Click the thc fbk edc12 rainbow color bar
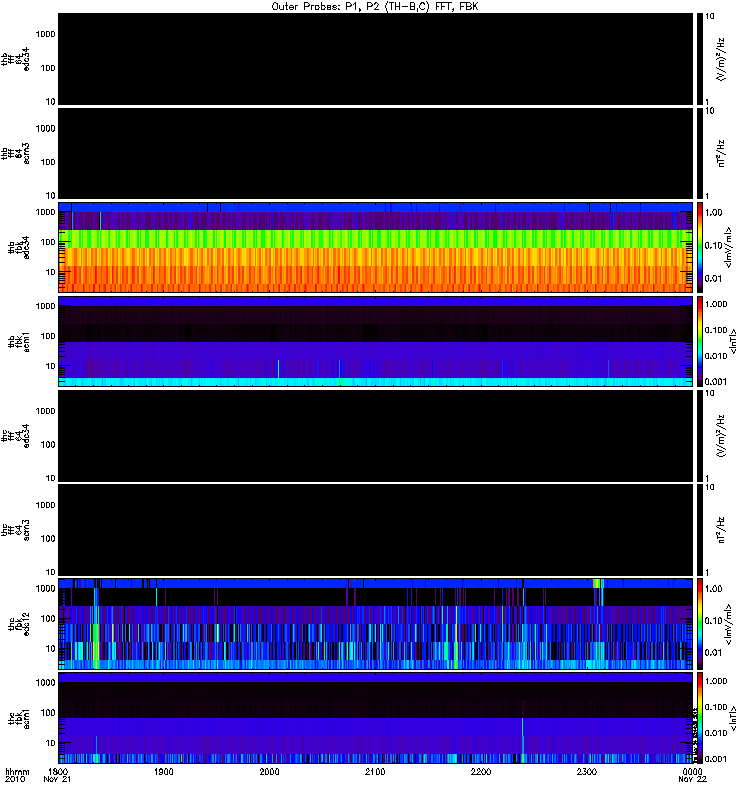The height and width of the screenshot is (800, 750). coord(700,624)
